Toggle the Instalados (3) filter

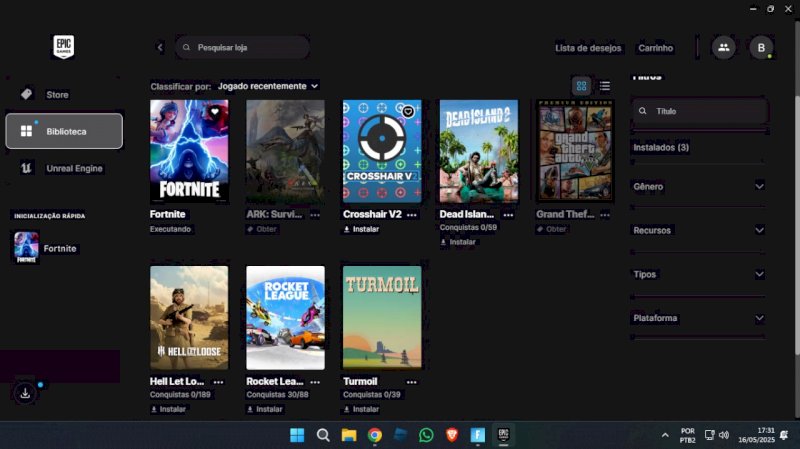(661, 147)
